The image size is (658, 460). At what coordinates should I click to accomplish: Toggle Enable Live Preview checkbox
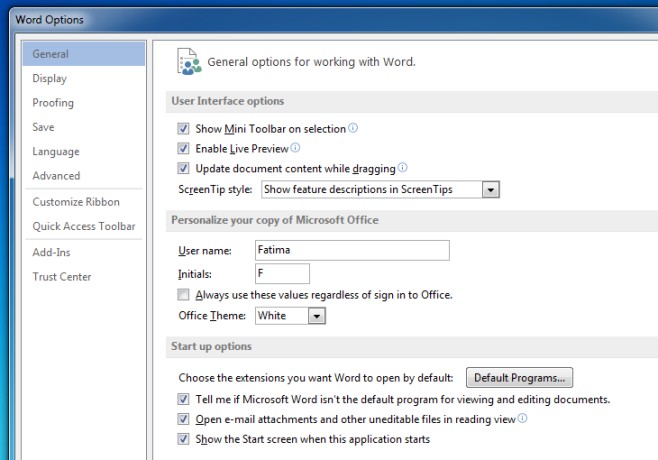(x=183, y=148)
